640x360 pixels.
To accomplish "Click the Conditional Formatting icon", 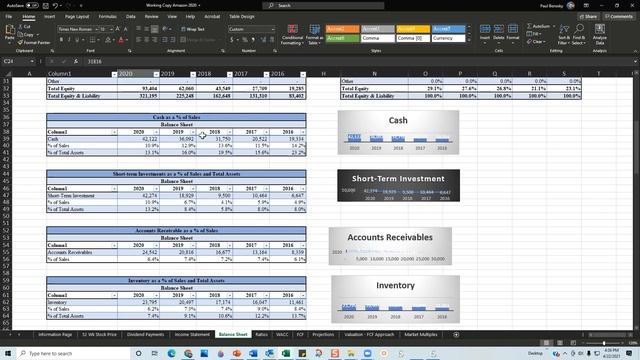I will tap(292, 30).
